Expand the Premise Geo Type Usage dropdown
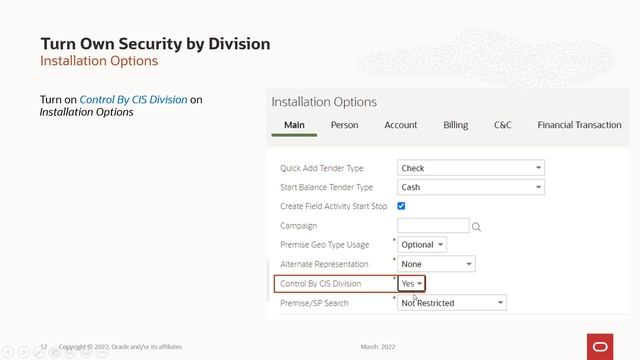The height and width of the screenshot is (360, 640). tap(422, 244)
